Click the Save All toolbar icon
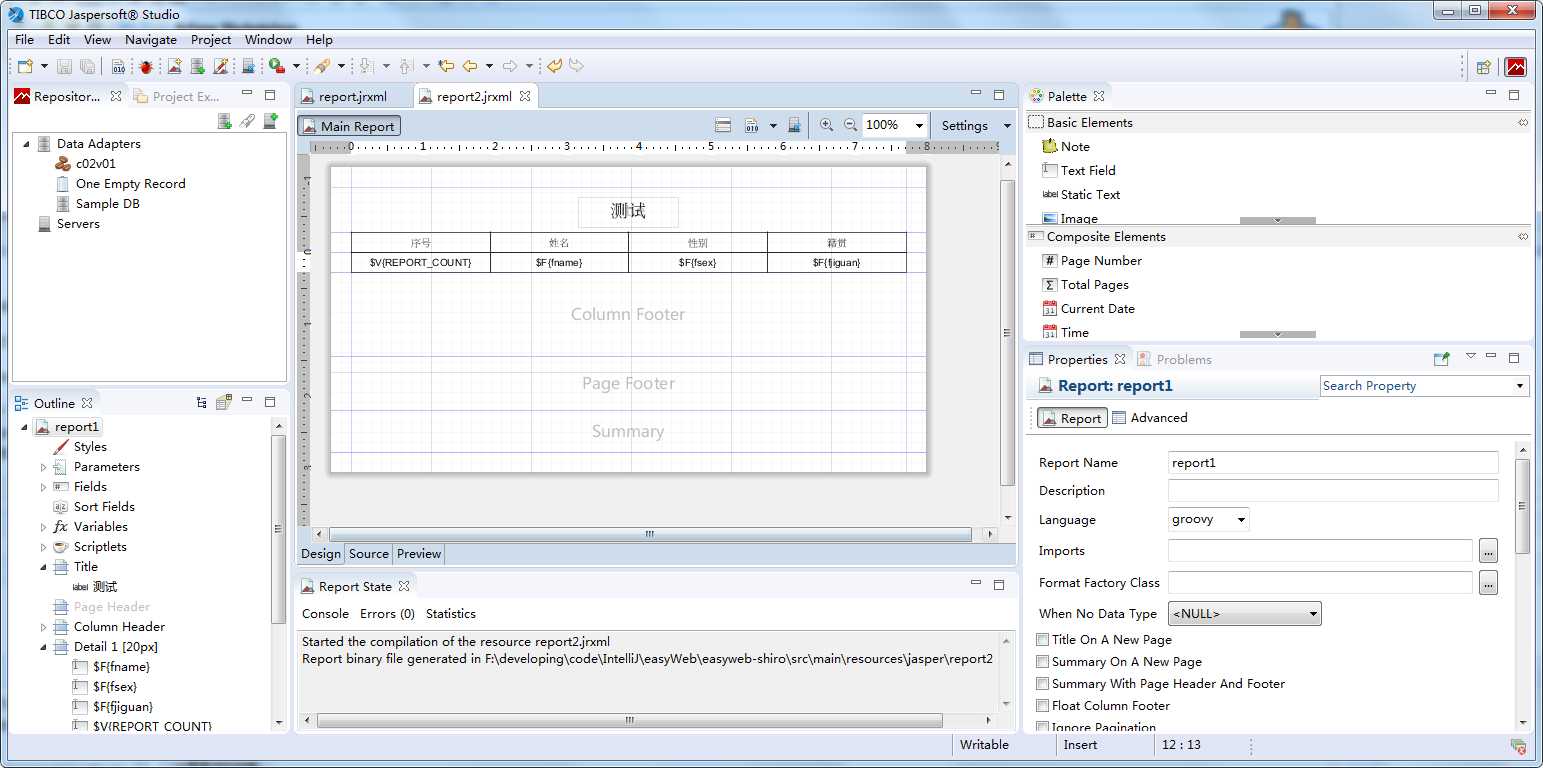This screenshot has width=1543, height=768. [x=88, y=66]
